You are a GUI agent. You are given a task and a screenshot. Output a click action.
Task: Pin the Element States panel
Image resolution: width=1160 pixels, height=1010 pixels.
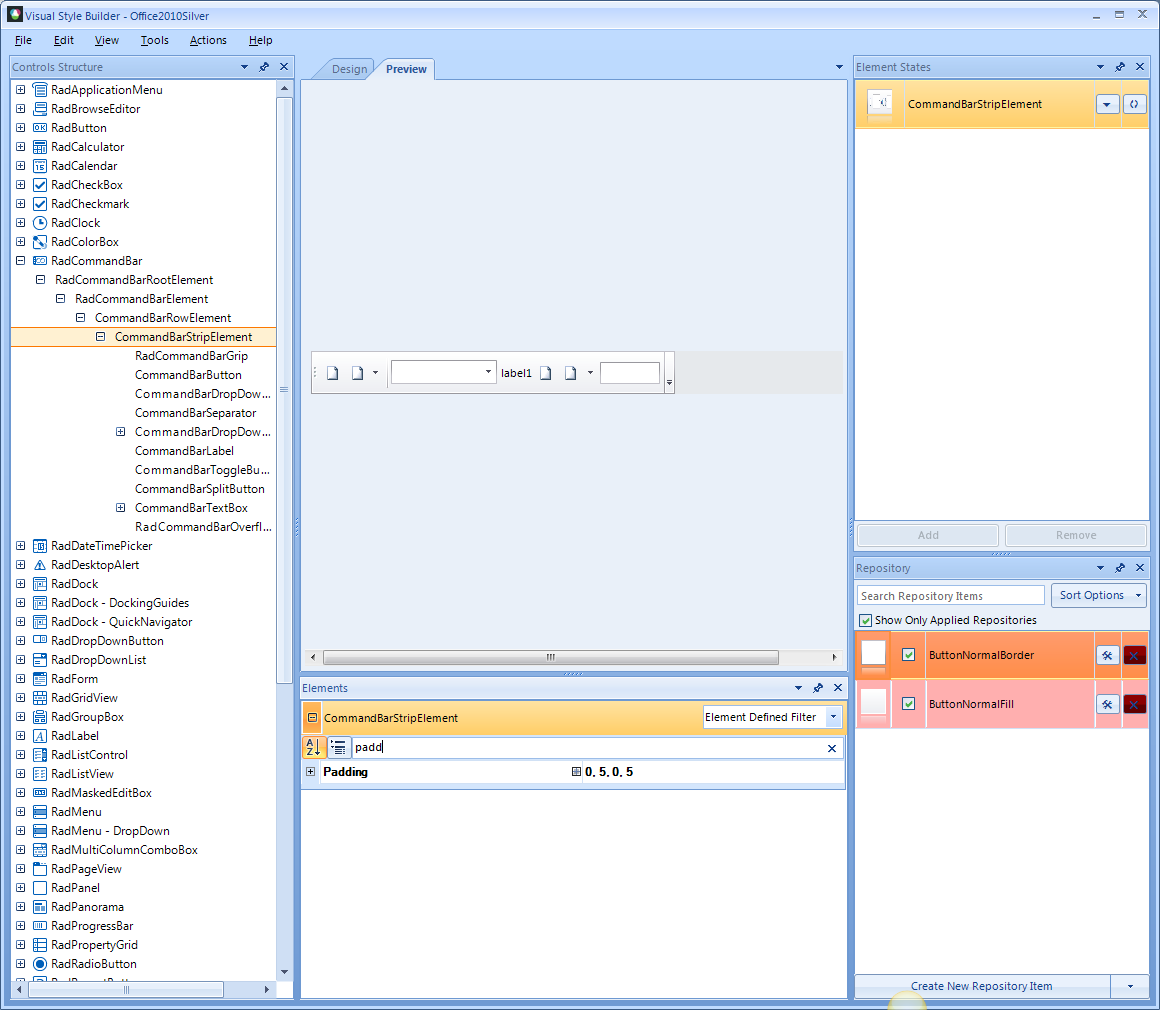pos(1120,67)
